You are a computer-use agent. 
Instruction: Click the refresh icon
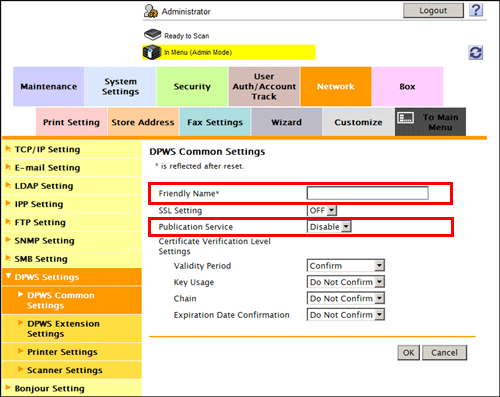[476, 53]
